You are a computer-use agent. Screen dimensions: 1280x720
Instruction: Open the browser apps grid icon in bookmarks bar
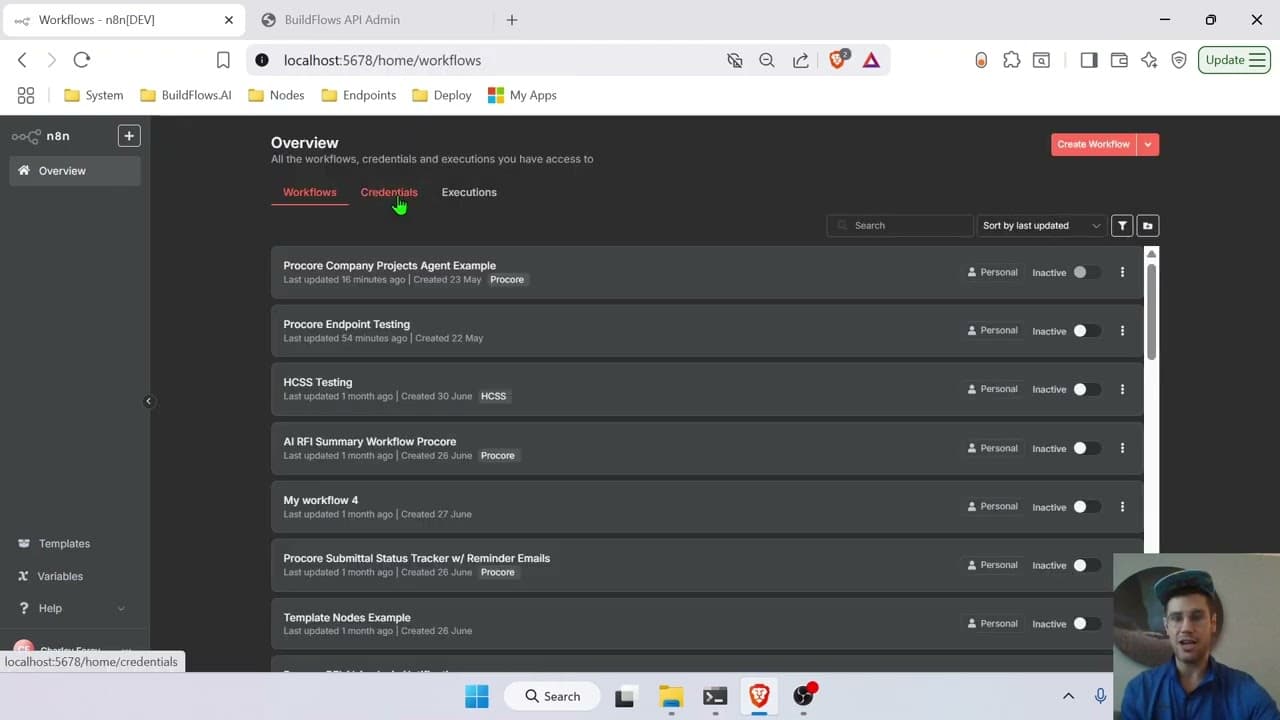[26, 95]
